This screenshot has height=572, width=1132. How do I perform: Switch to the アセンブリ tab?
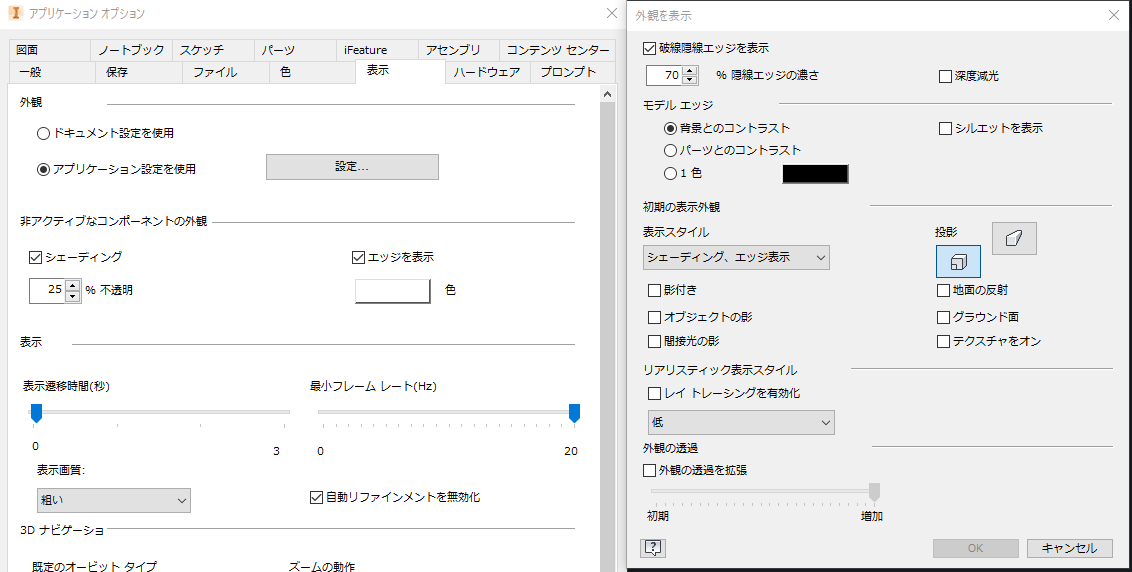pyautogui.click(x=458, y=50)
